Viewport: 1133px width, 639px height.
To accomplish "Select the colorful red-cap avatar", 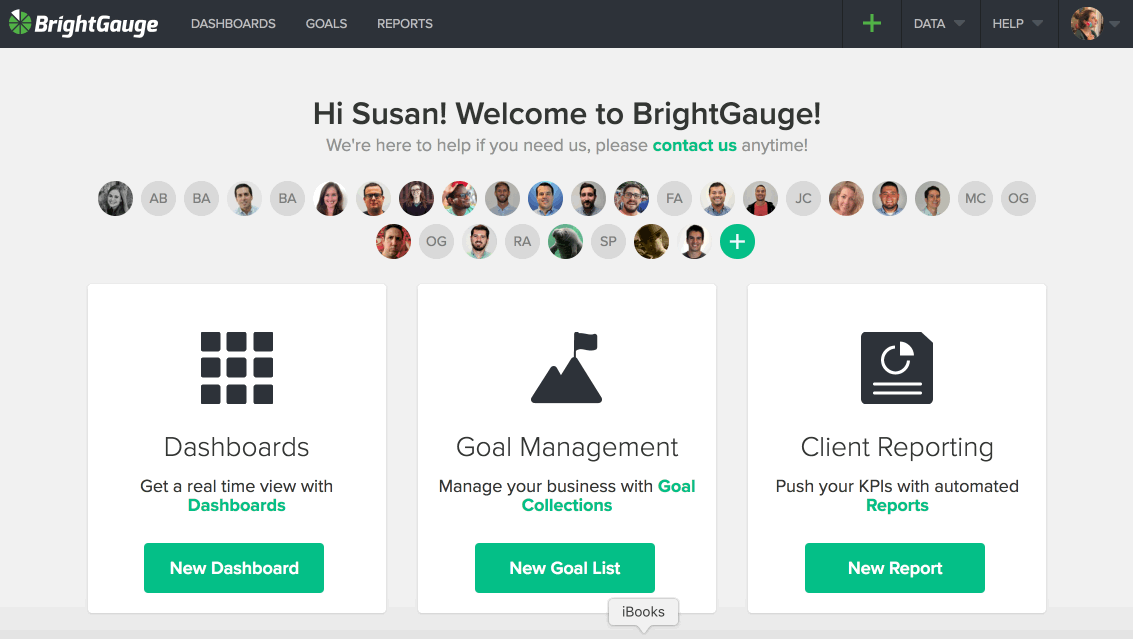I will coord(460,198).
